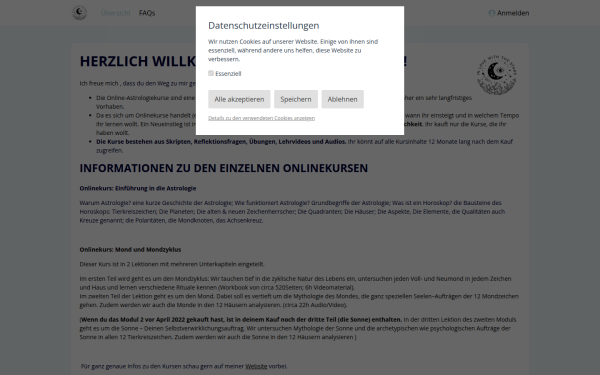Click the Herzlich Willkommen page heading
The image size is (600, 375).
(x=243, y=61)
